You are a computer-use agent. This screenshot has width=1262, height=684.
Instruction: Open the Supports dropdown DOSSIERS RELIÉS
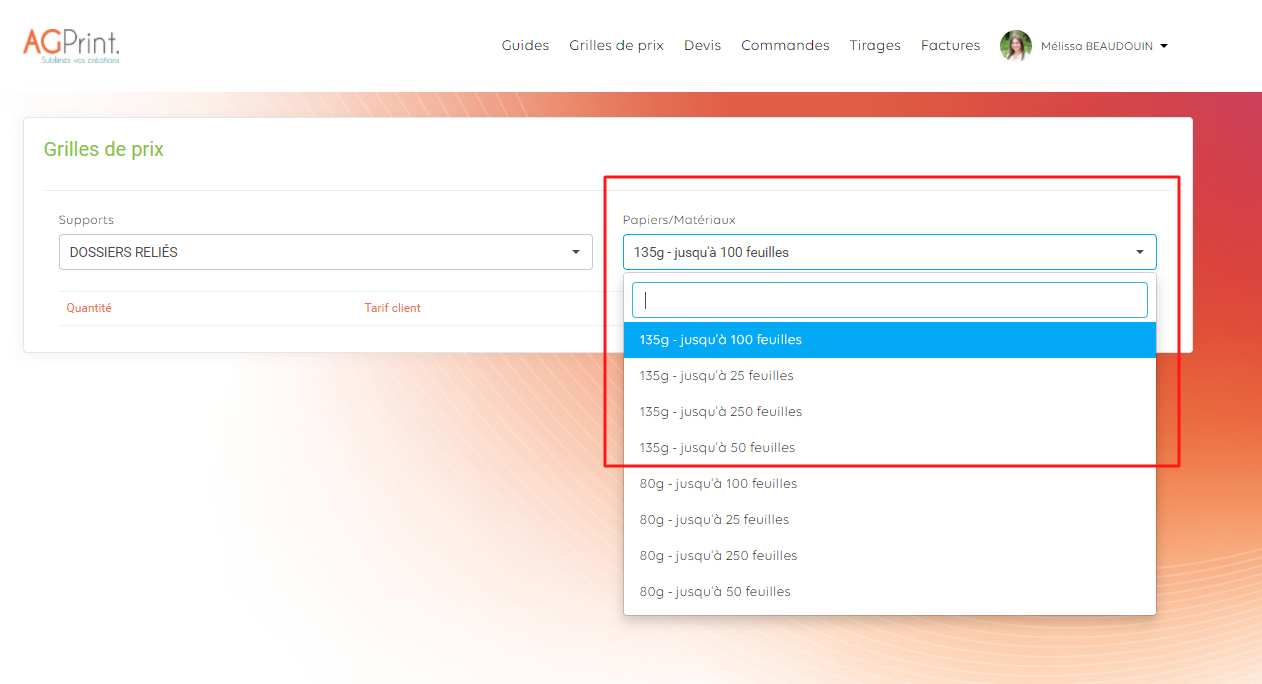[x=325, y=252]
